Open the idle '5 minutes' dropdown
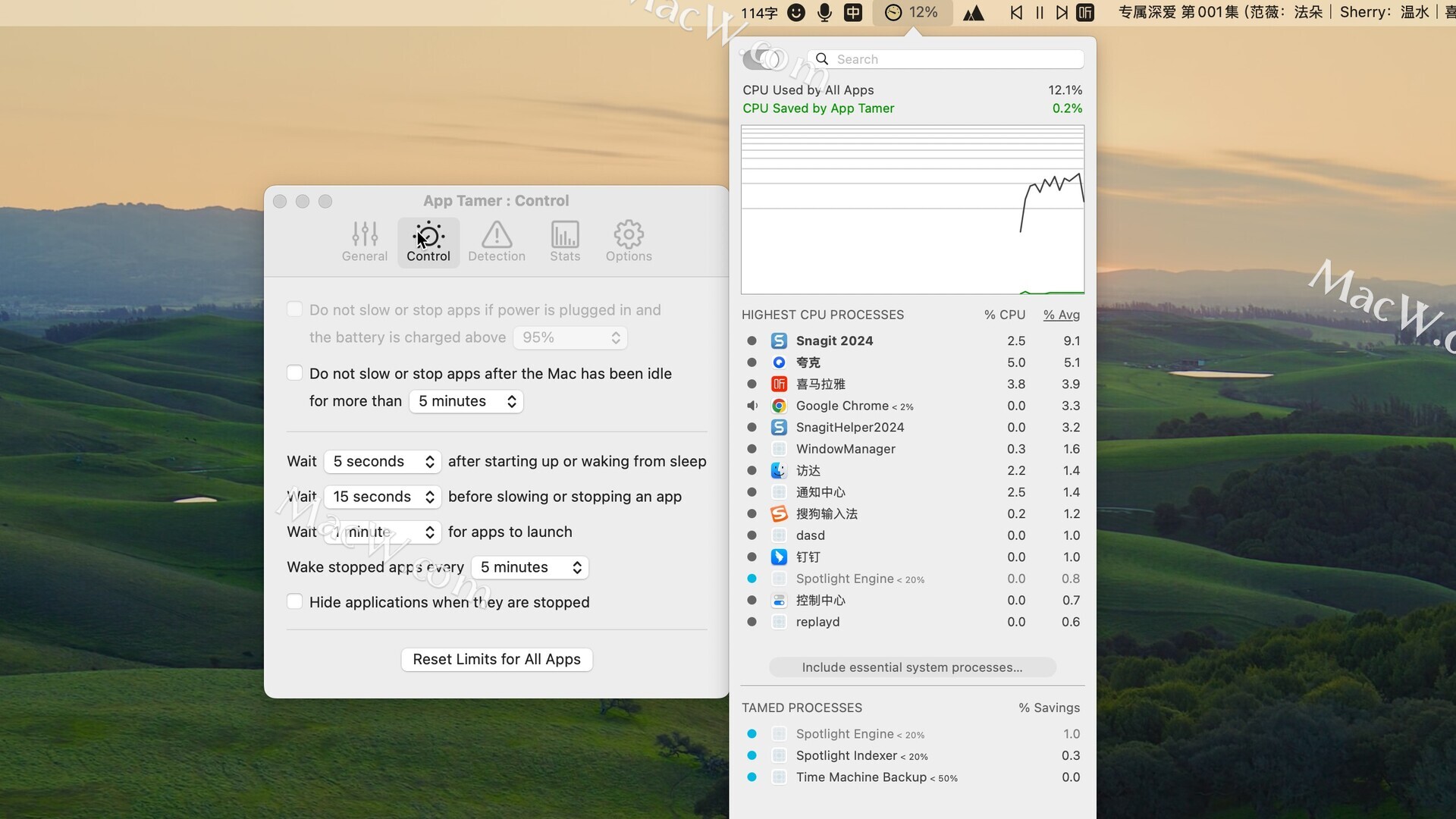This screenshot has width=1456, height=819. (466, 401)
